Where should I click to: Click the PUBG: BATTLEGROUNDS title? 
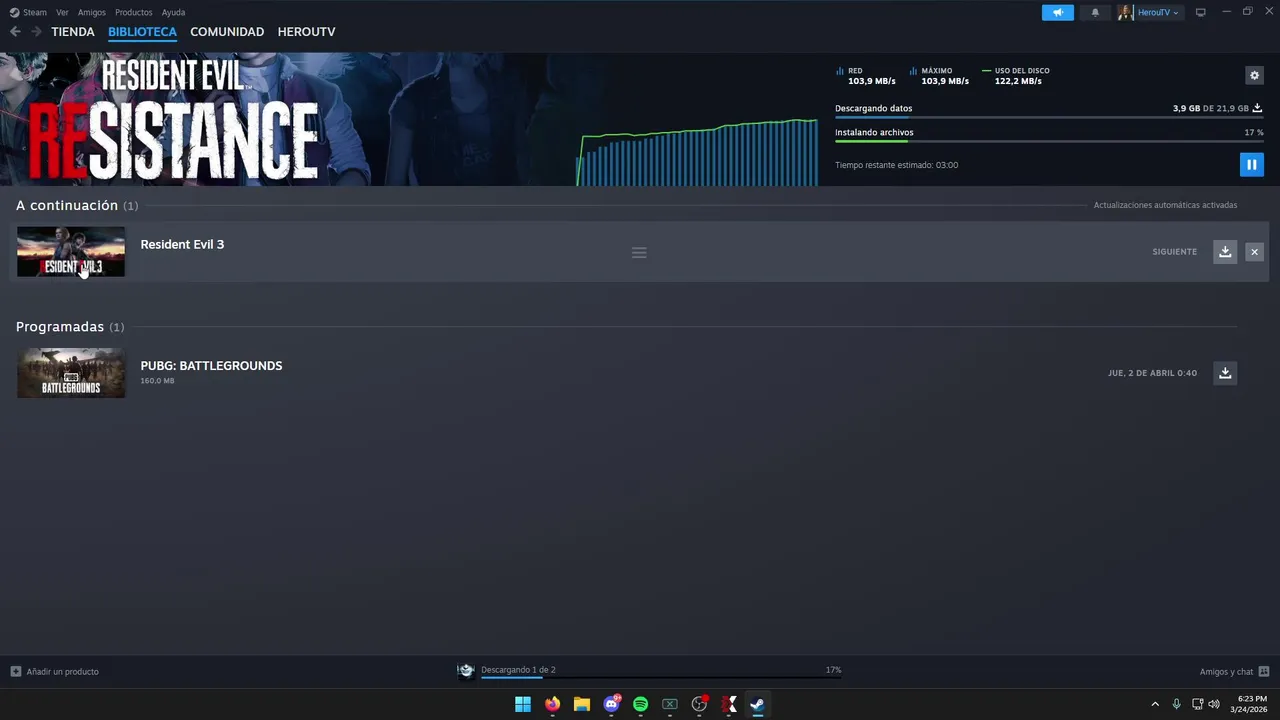pyautogui.click(x=211, y=366)
